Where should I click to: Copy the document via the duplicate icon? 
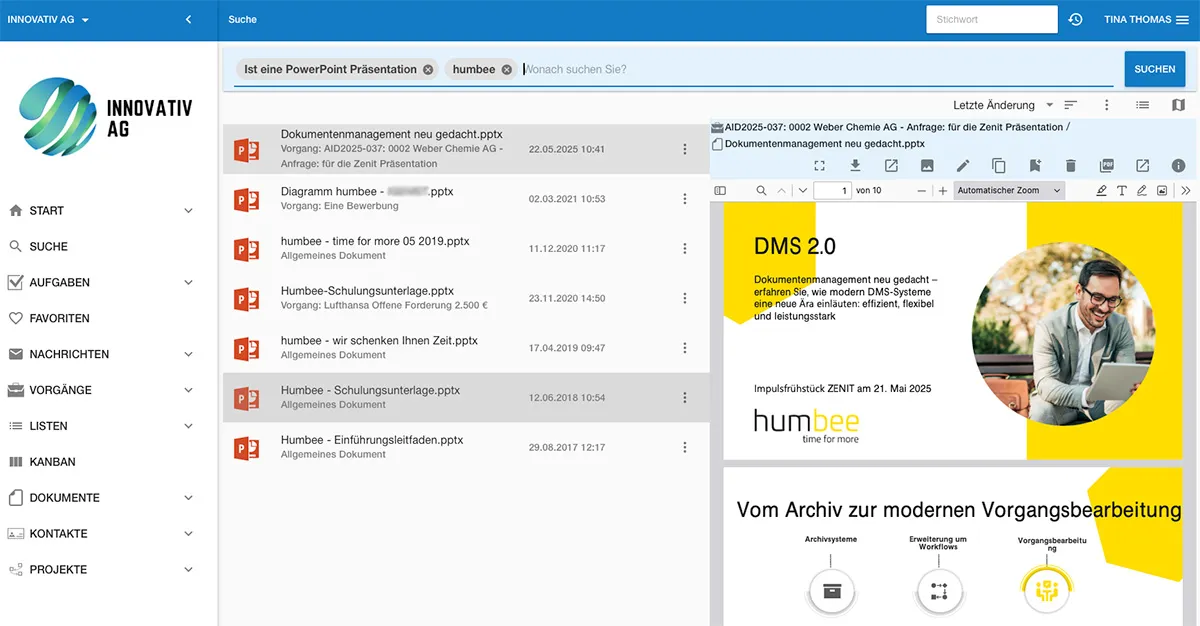click(999, 165)
